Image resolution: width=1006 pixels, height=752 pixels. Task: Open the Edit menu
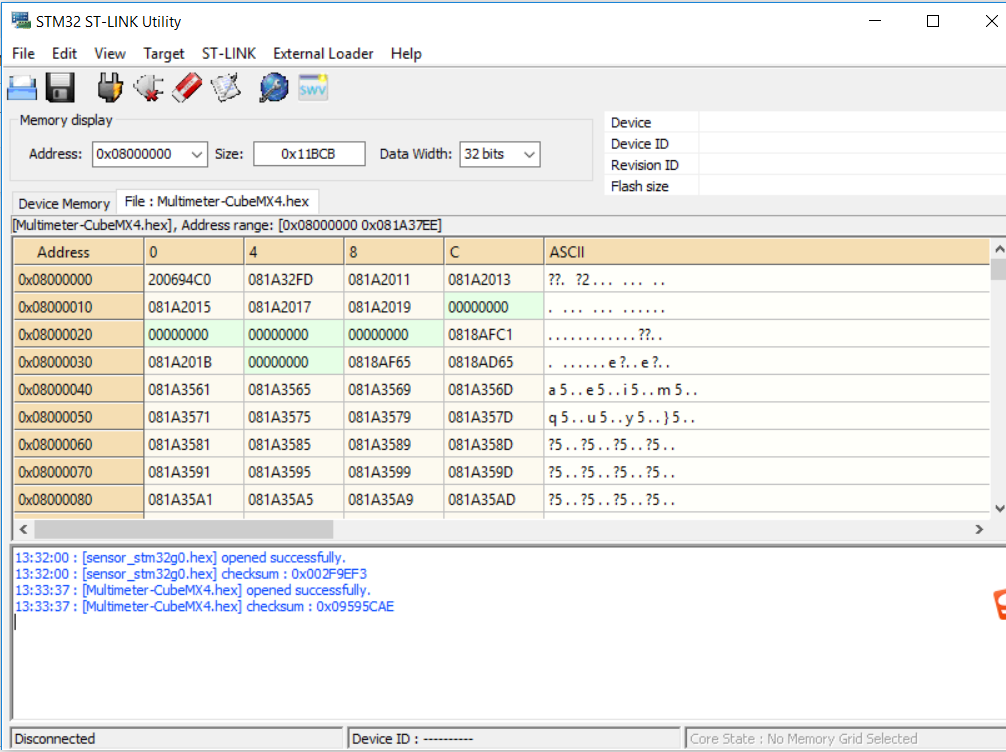click(64, 53)
